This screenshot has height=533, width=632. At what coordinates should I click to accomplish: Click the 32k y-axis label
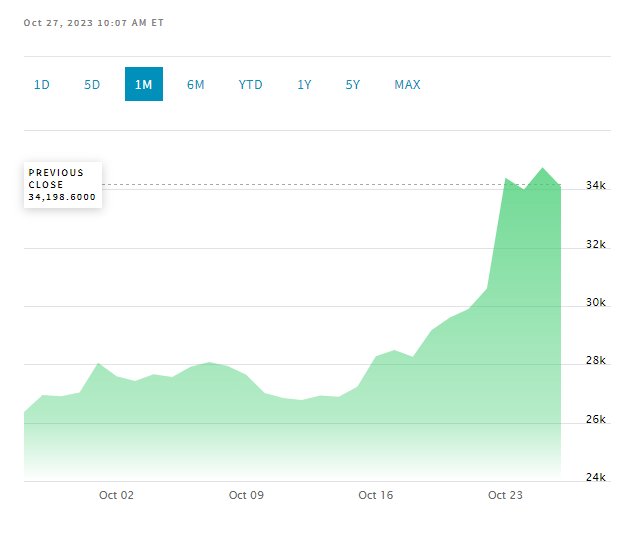pyautogui.click(x=596, y=244)
